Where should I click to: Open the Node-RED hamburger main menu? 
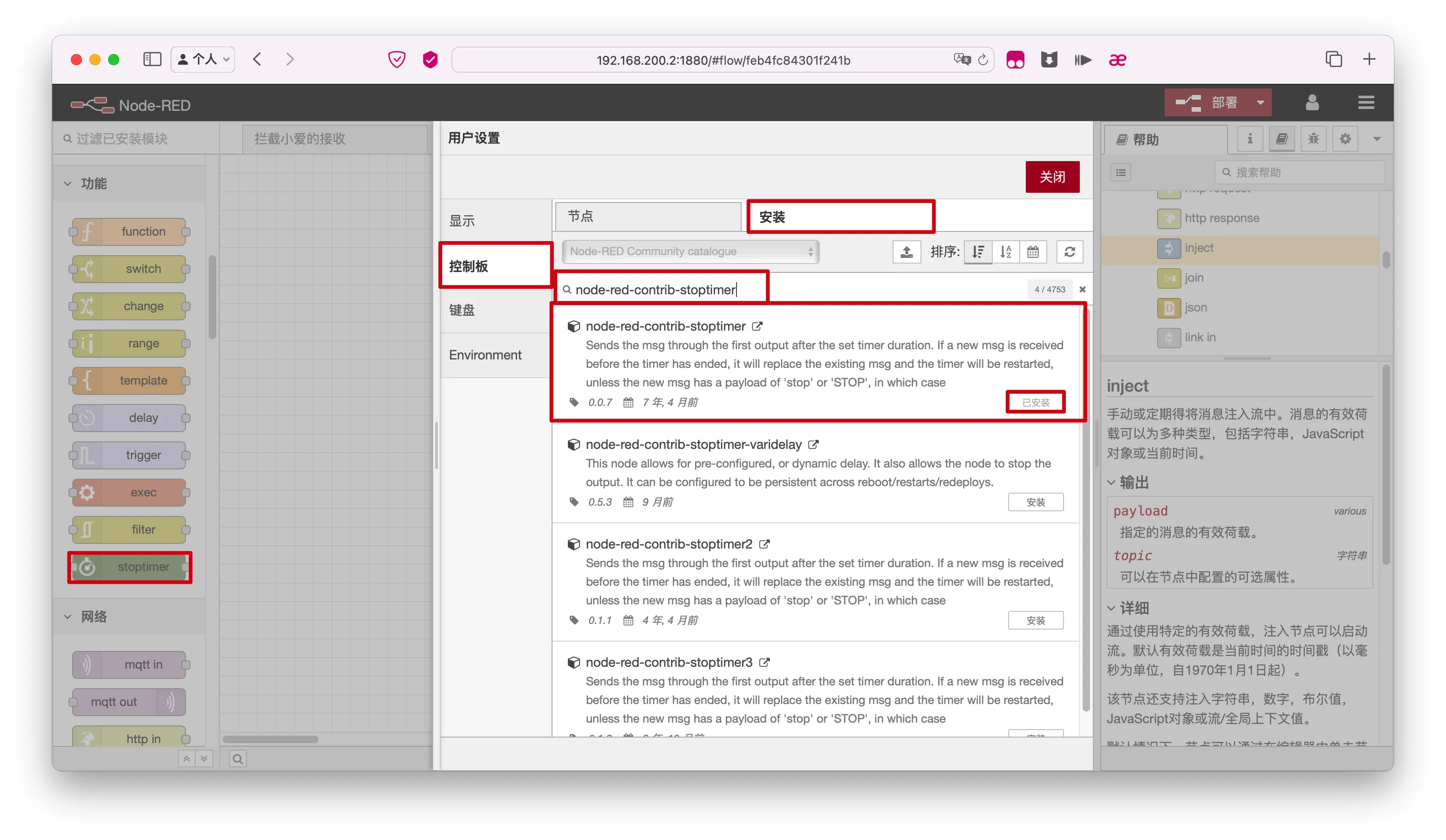tap(1366, 102)
